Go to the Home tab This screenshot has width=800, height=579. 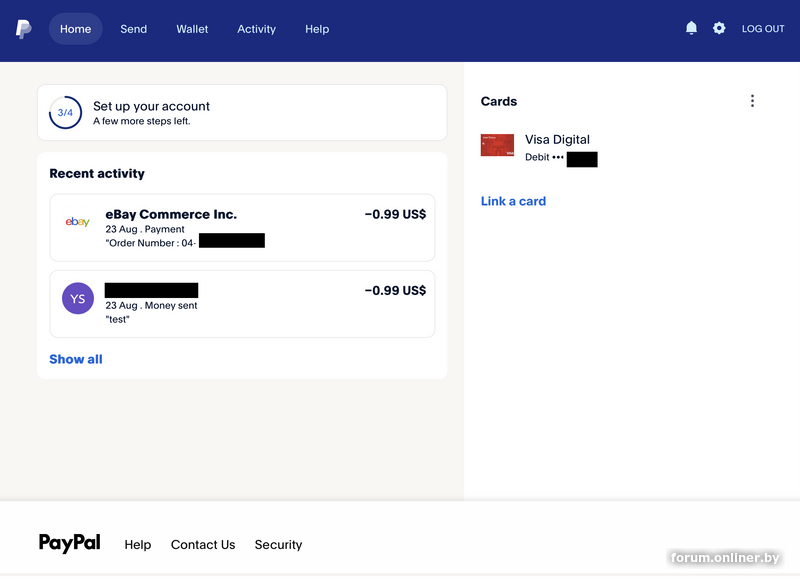pos(76,29)
